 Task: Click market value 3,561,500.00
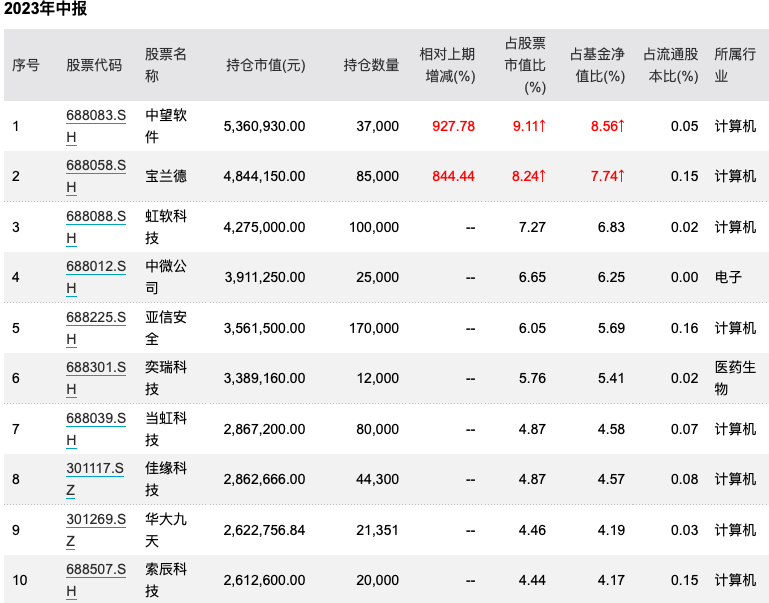pos(264,328)
